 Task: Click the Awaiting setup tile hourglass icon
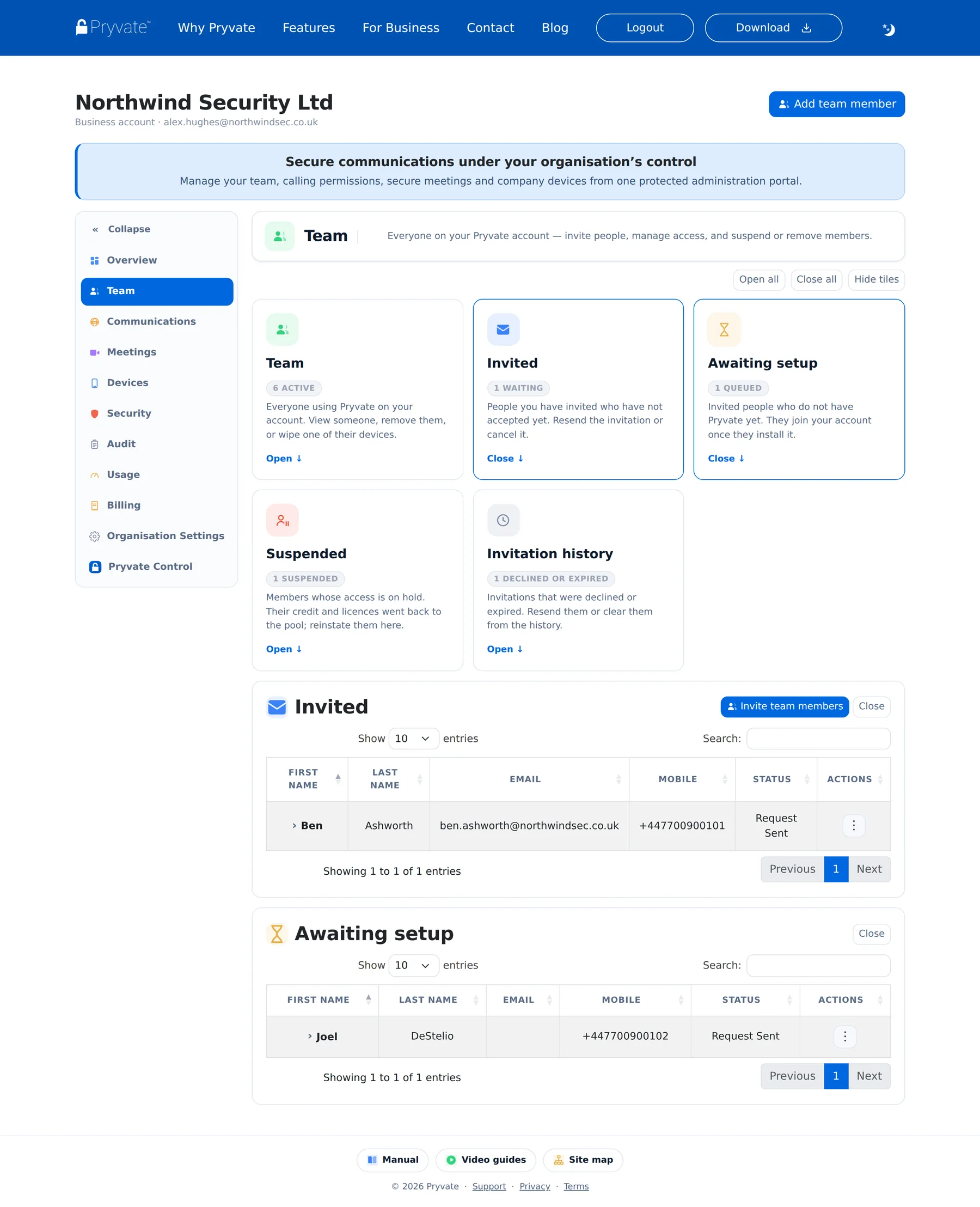click(x=724, y=330)
